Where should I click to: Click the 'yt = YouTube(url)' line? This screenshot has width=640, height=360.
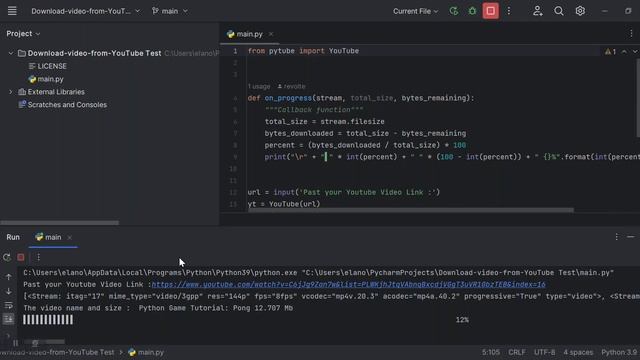[284, 204]
